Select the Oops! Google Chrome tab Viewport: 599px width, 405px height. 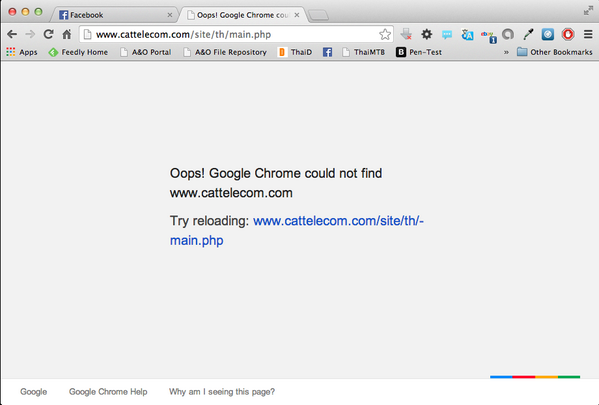(x=243, y=15)
